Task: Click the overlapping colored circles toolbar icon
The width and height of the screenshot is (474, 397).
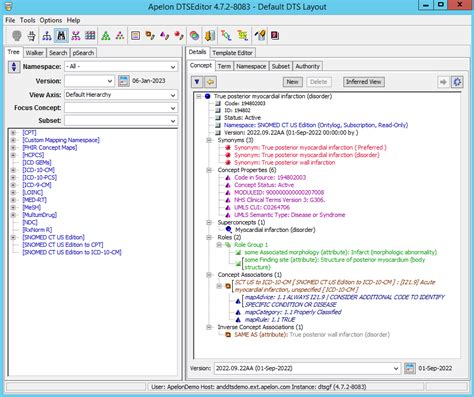Action: [x=194, y=35]
